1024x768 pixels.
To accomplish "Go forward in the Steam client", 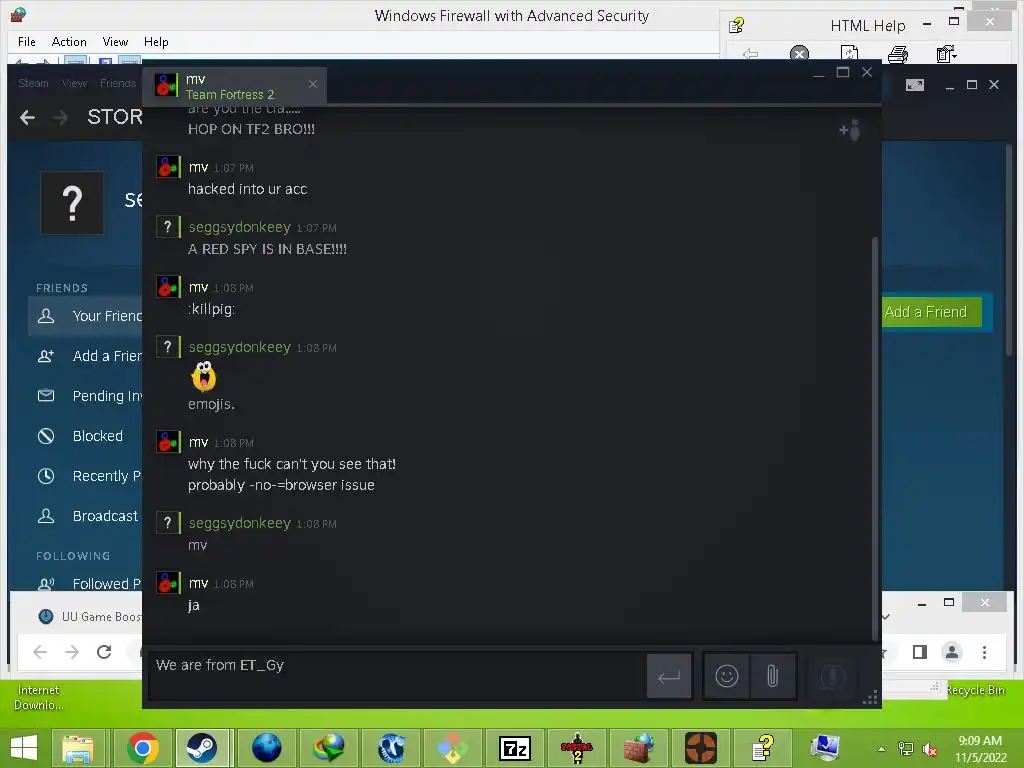I will pyautogui.click(x=60, y=118).
